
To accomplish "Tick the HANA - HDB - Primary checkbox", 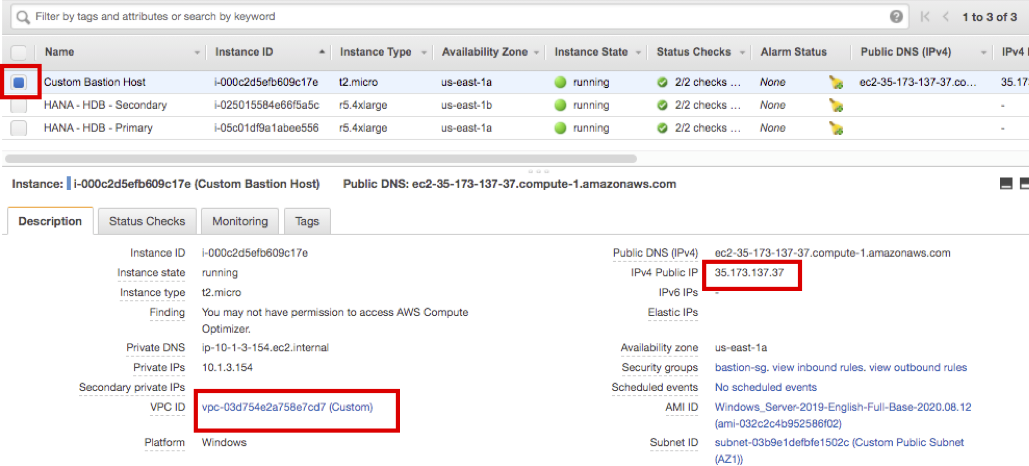I will (19, 128).
